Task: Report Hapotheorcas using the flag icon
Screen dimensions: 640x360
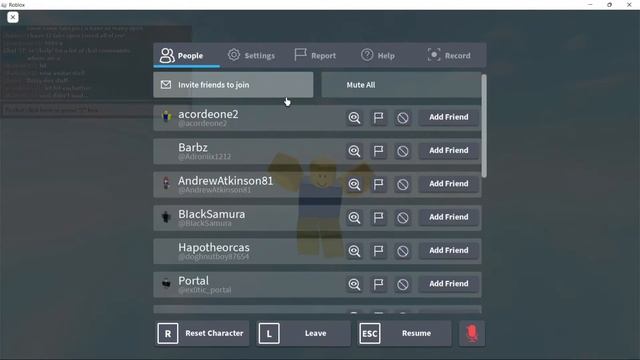Action: click(378, 251)
